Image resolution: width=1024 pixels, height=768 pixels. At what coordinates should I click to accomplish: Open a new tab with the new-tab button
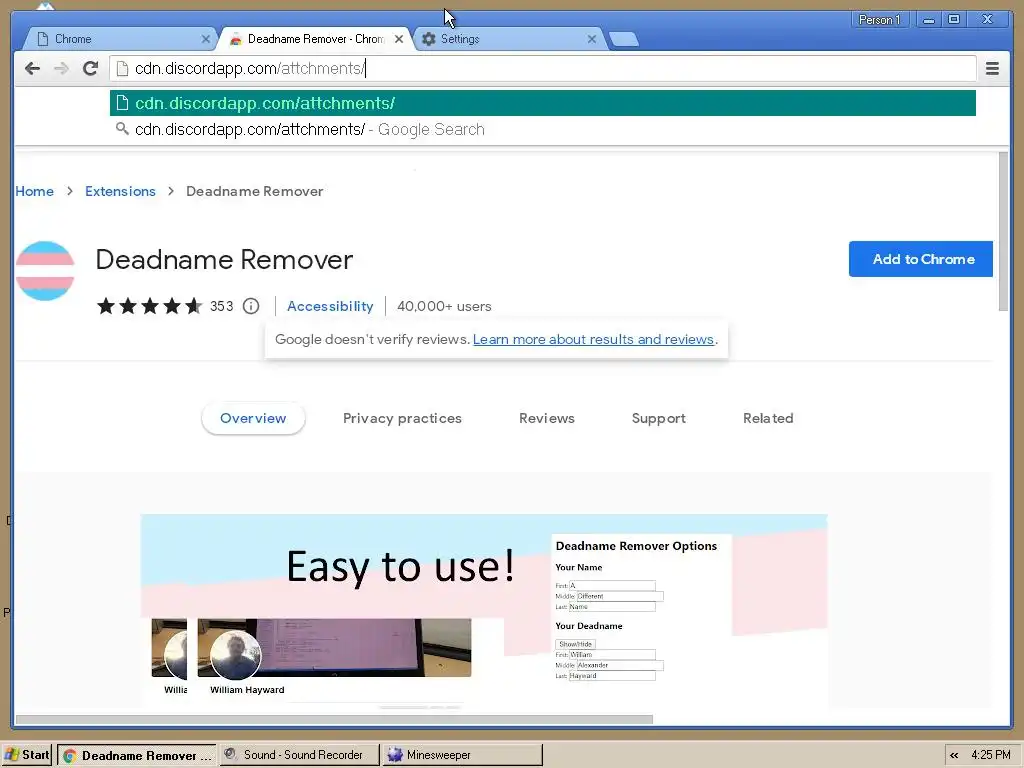tap(624, 39)
